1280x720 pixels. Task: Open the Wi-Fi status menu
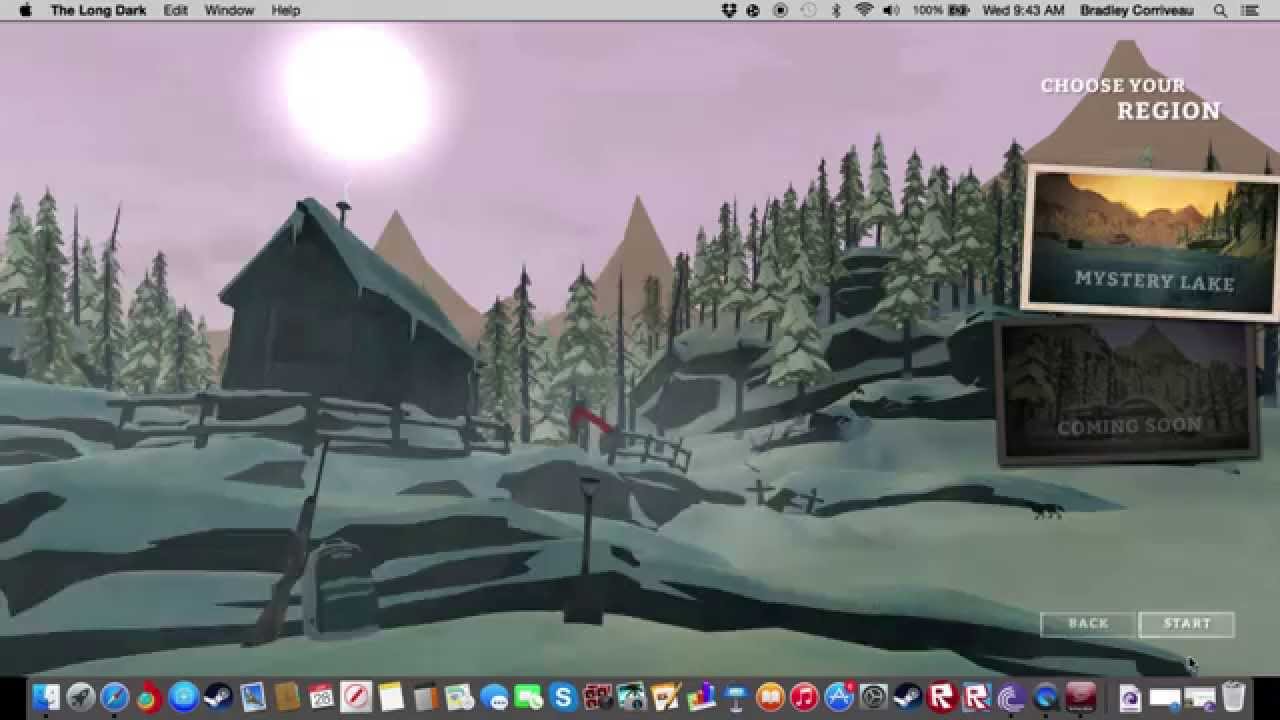pyautogui.click(x=863, y=10)
